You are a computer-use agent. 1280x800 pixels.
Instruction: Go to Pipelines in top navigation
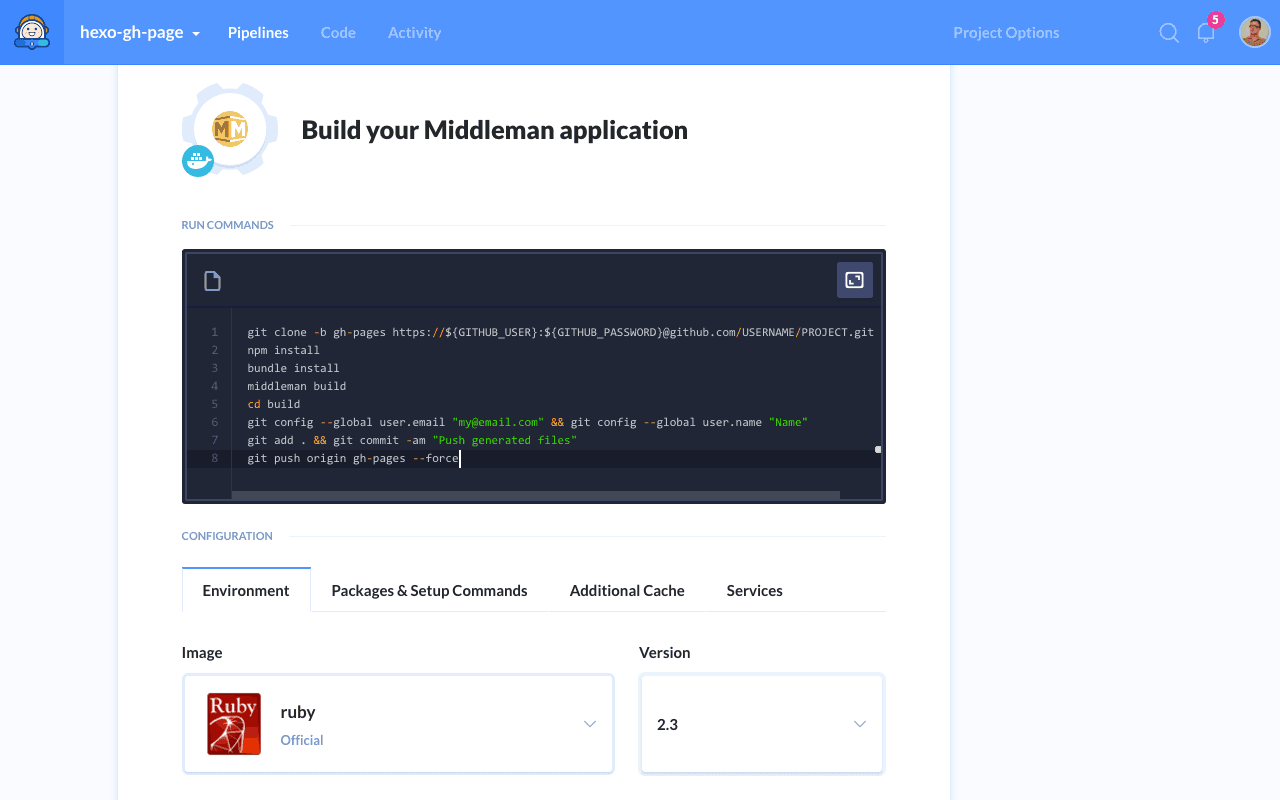(x=258, y=33)
